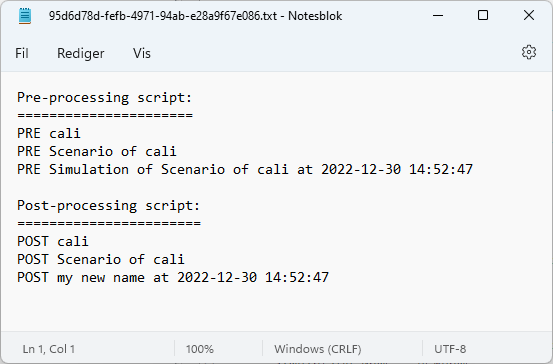
Task: Open the Rediger menu
Action: tap(80, 53)
